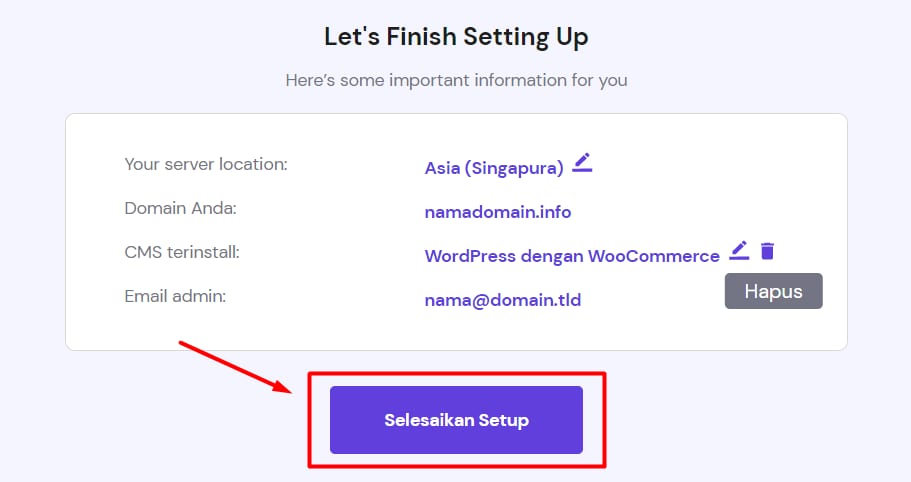
Task: Open the namadomain.info domain link
Action: pyautogui.click(x=498, y=212)
